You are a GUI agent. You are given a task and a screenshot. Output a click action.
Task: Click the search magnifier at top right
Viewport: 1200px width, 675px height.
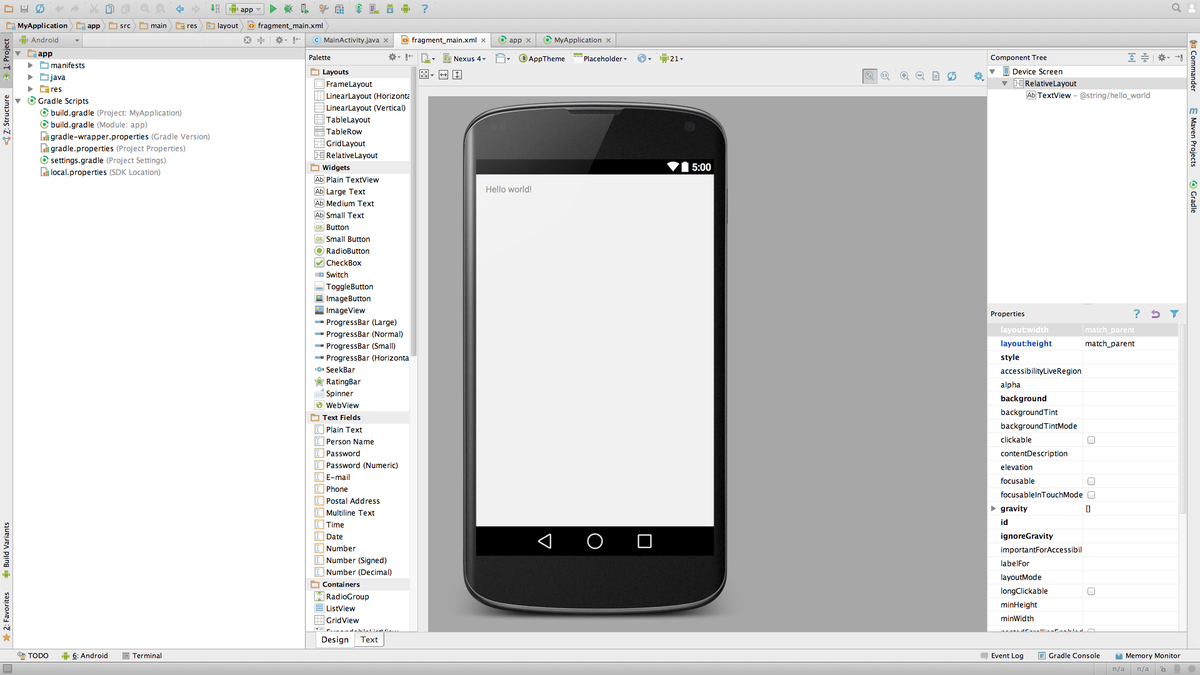coord(1176,8)
